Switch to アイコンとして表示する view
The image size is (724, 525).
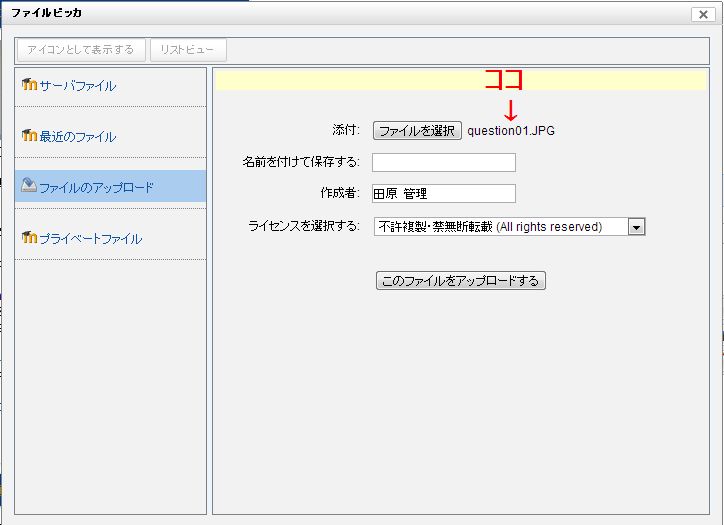click(x=81, y=49)
